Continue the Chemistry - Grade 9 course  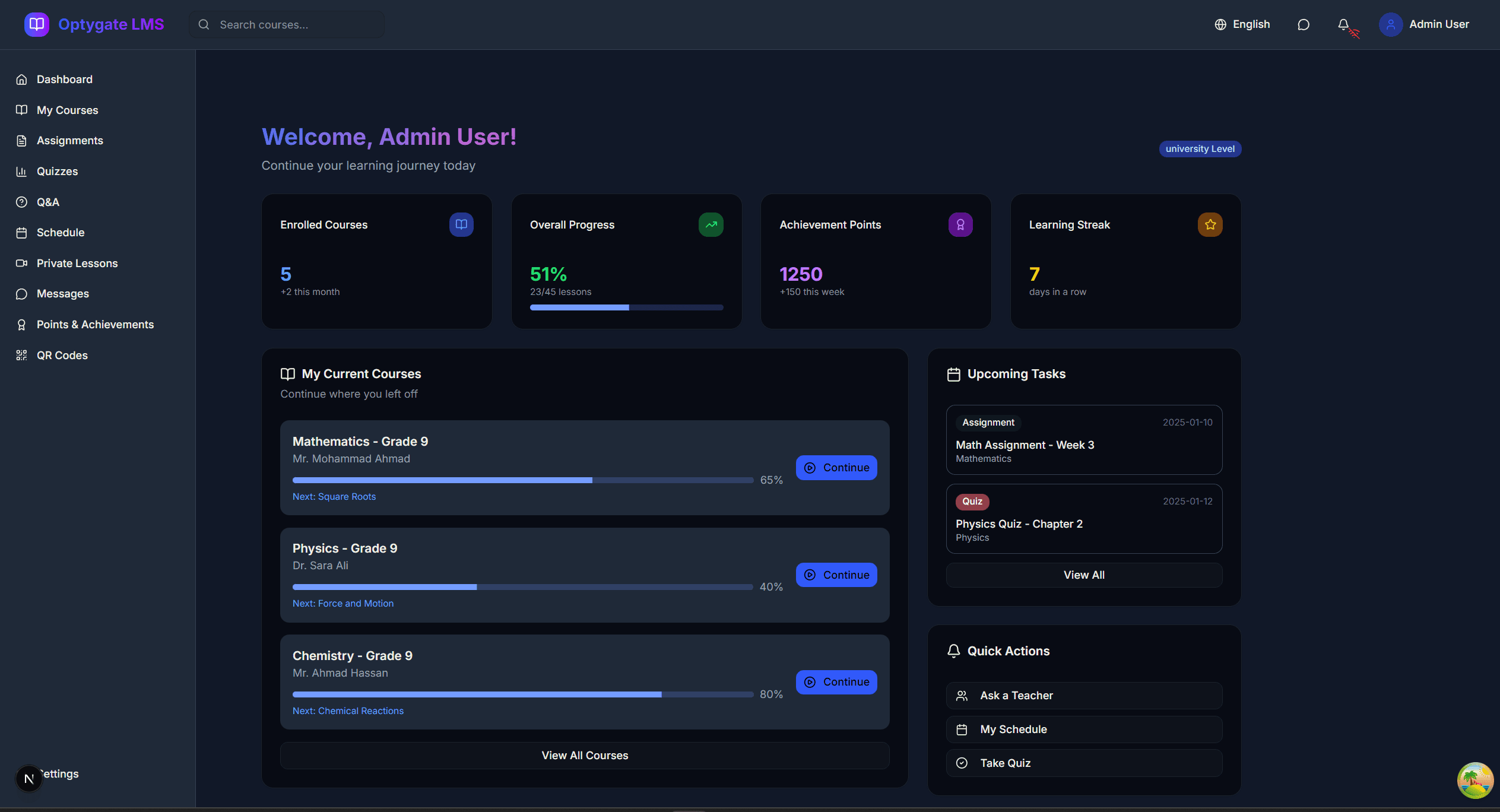coord(836,682)
